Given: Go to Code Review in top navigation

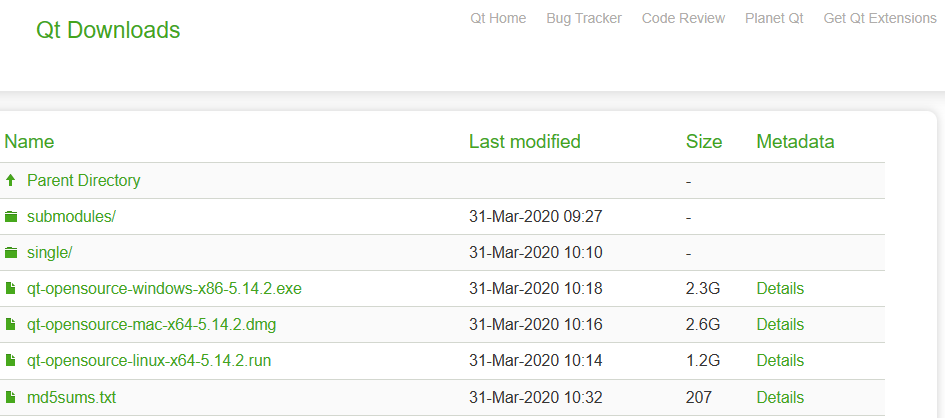Looking at the screenshot, I should pyautogui.click(x=683, y=18).
